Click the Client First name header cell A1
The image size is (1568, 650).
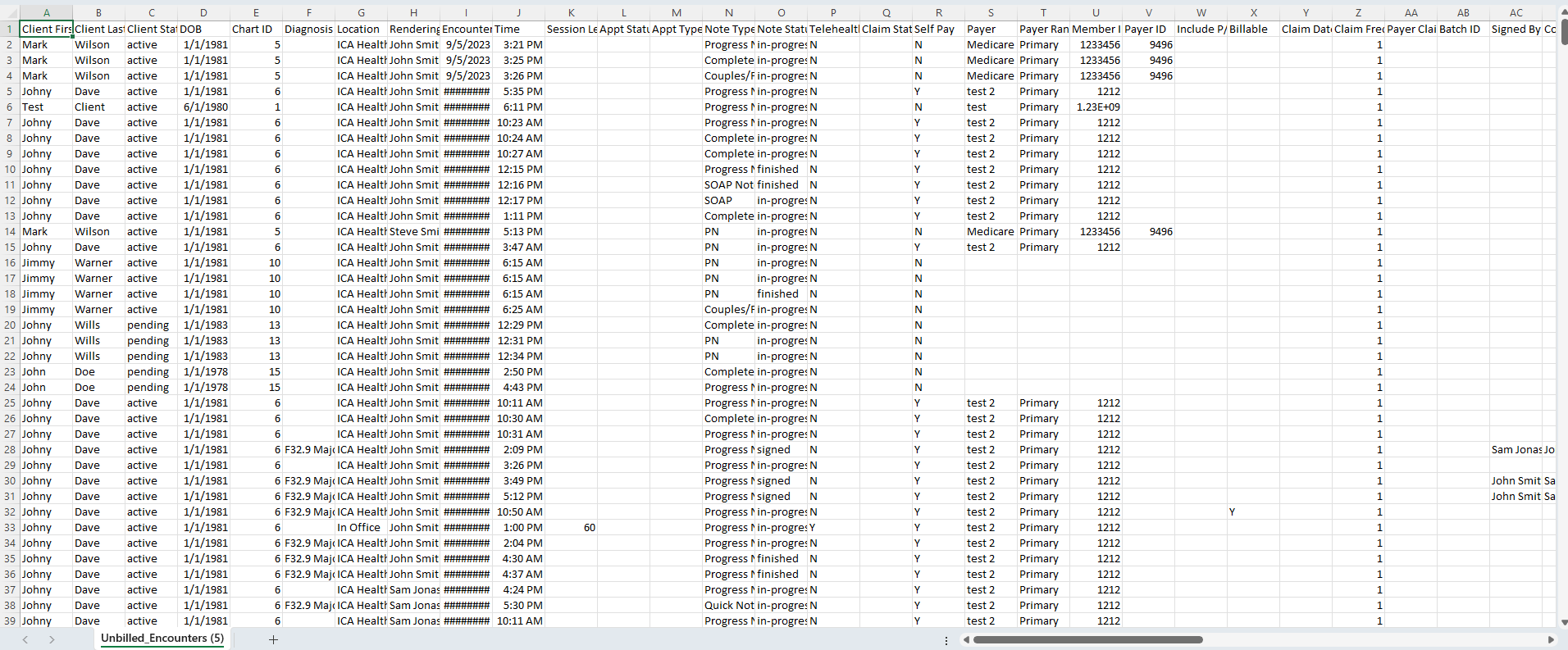coord(47,29)
